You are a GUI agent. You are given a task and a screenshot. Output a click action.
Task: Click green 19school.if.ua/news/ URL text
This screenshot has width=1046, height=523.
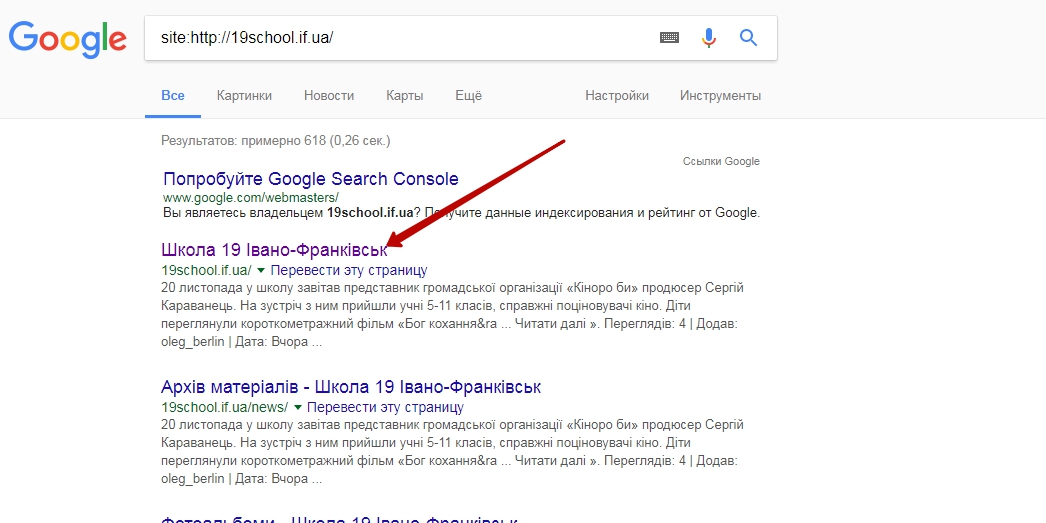(x=225, y=407)
